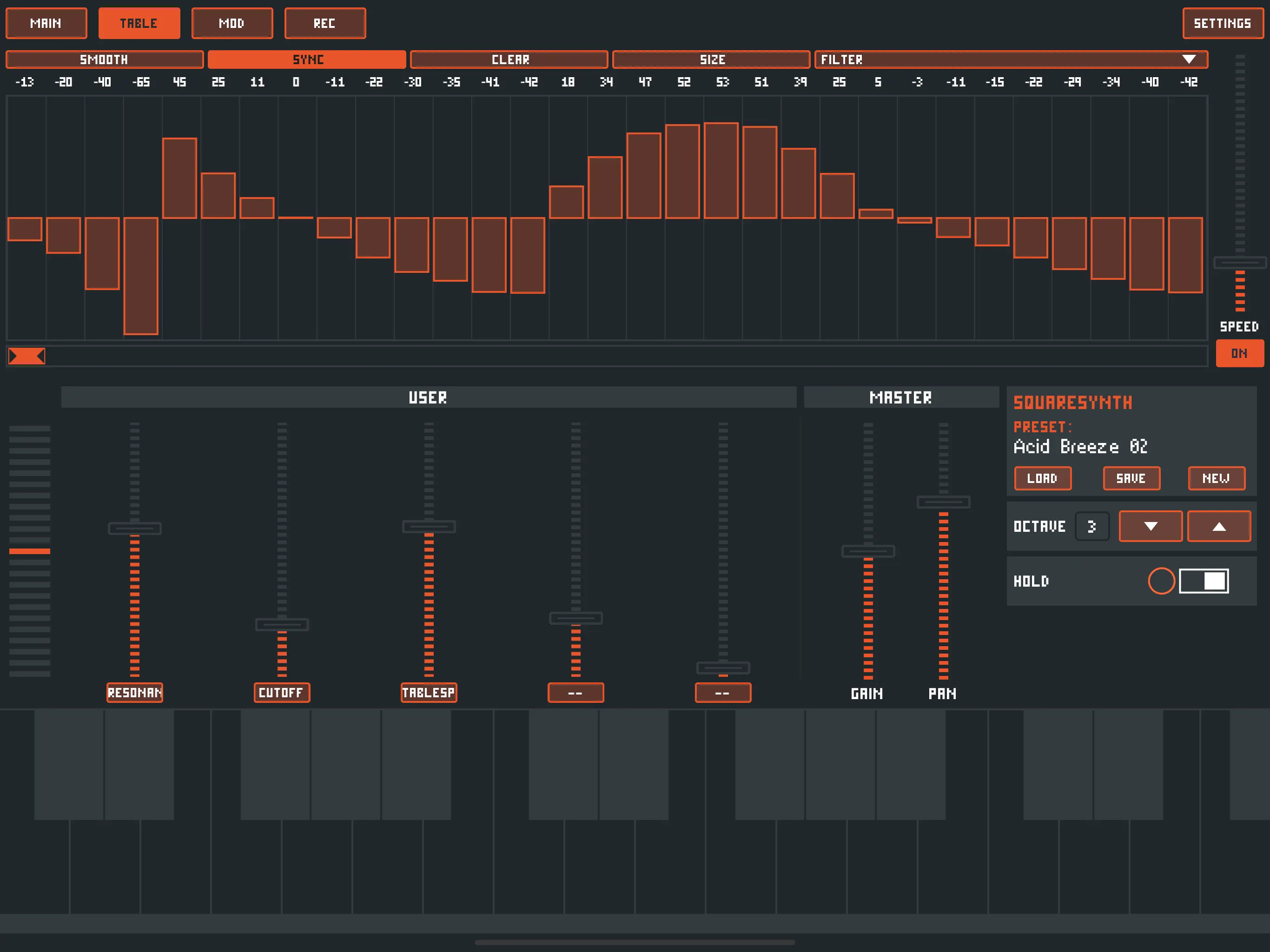
Task: Switch to the MOD tab
Action: point(232,24)
